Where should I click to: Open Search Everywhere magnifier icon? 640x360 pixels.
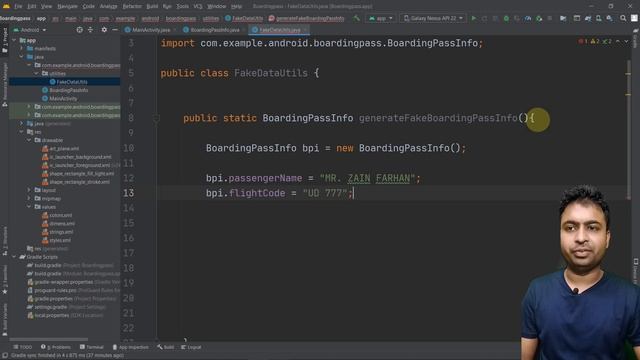tap(623, 18)
